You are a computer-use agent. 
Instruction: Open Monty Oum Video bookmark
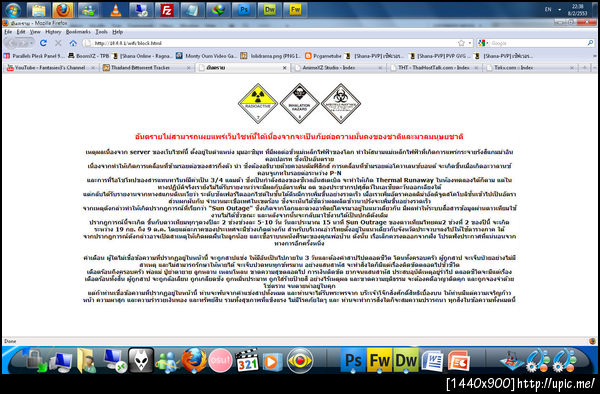click(206, 56)
